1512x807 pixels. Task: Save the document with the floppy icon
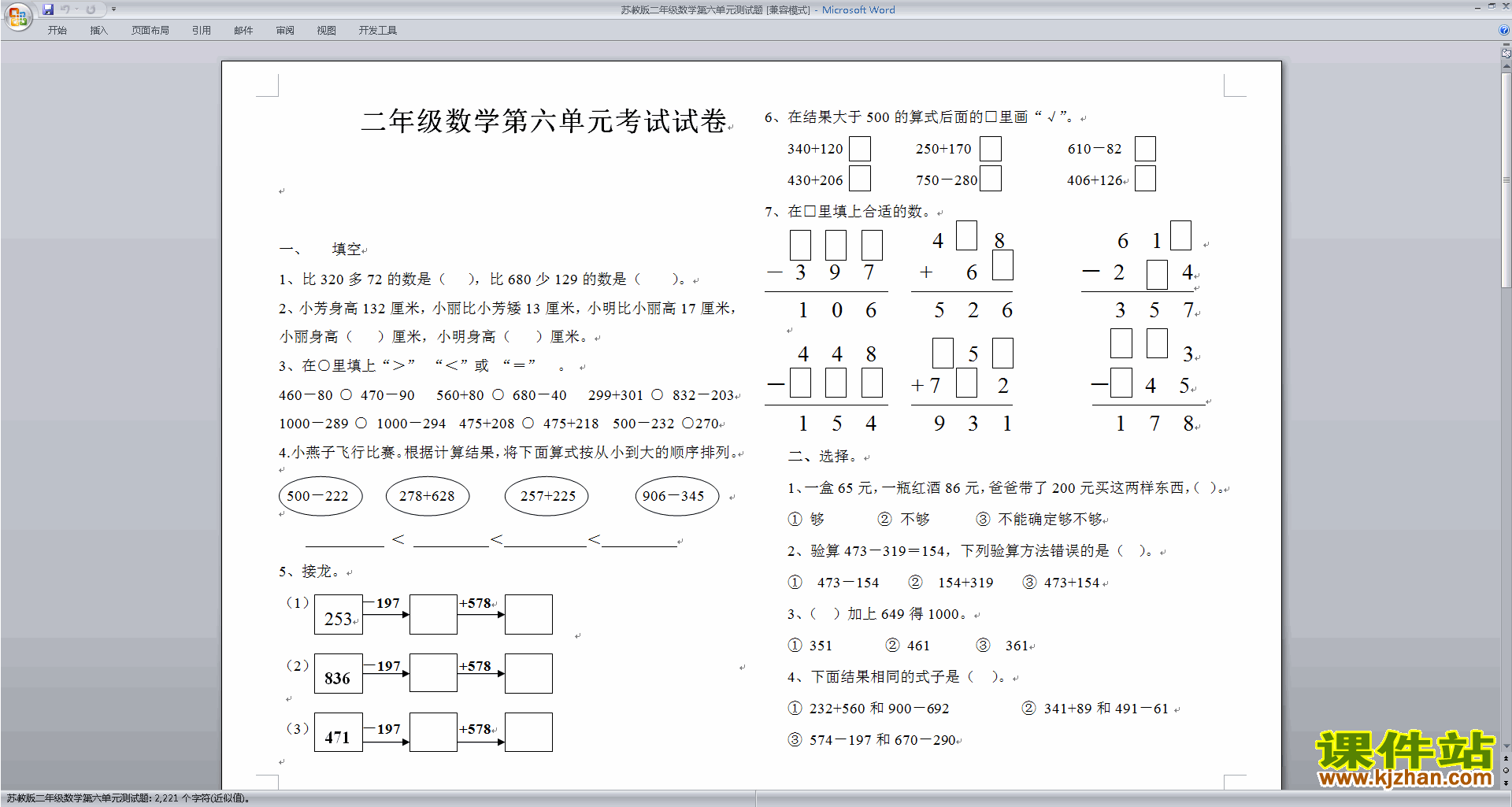(x=48, y=9)
